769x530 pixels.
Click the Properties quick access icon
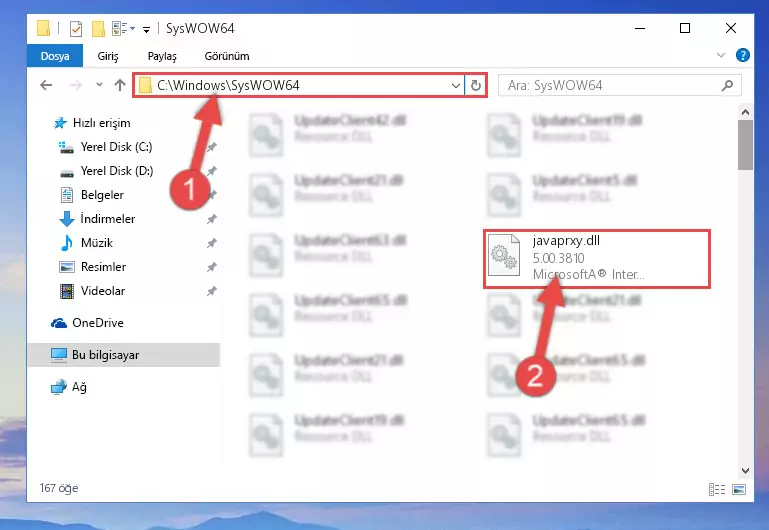coord(76,29)
